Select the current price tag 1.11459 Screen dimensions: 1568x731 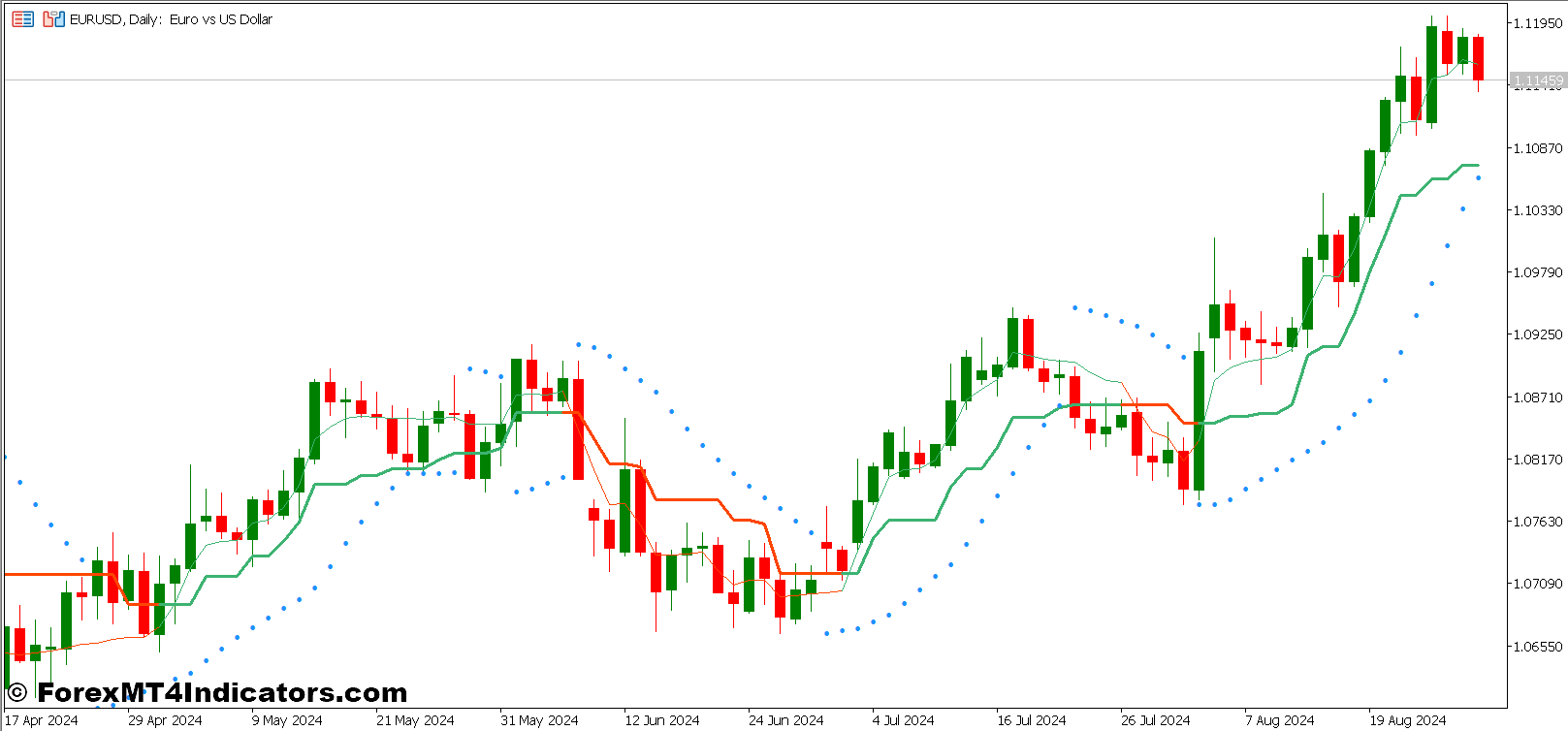coord(1538,80)
